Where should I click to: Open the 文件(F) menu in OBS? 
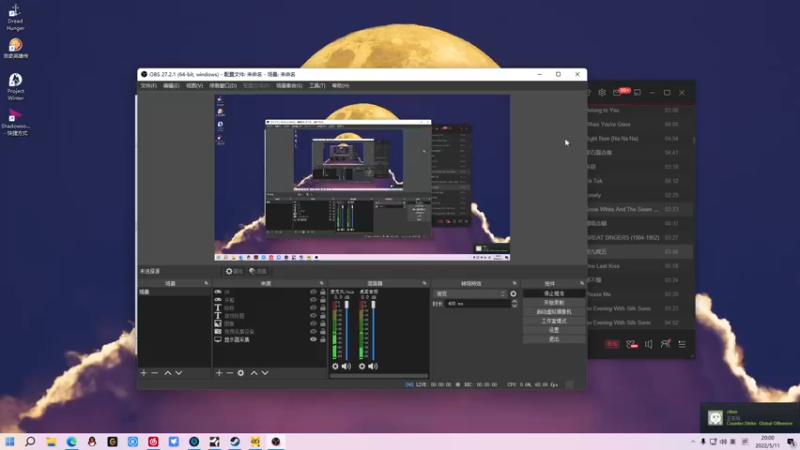coord(148,86)
